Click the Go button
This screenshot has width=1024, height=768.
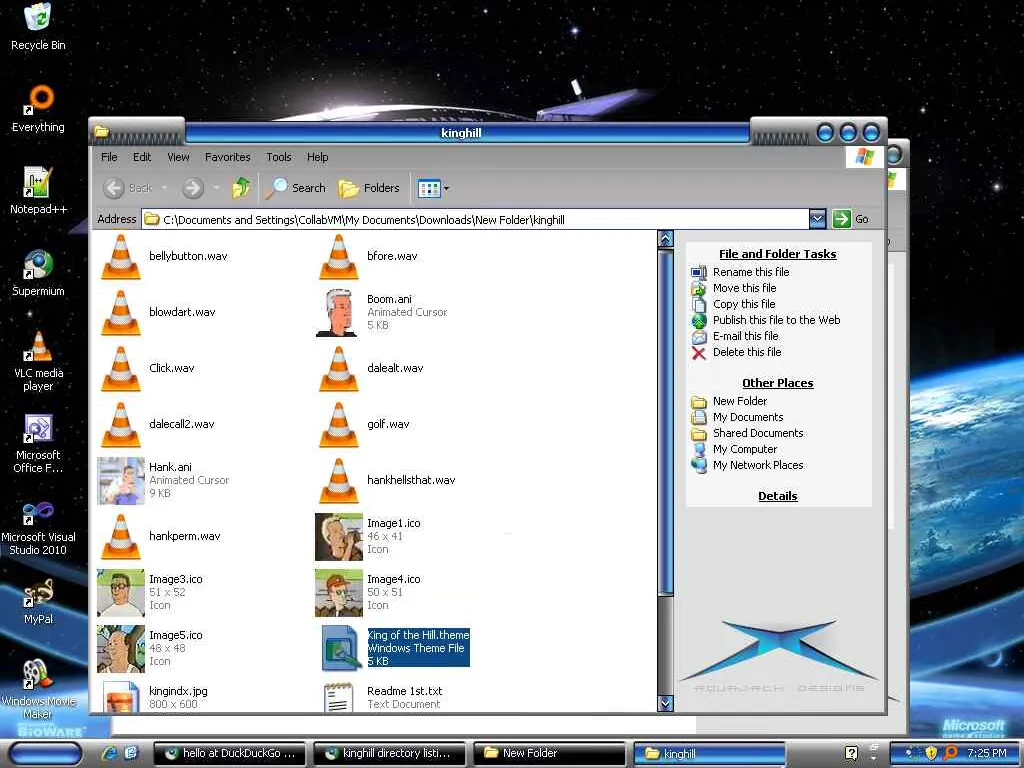851,219
